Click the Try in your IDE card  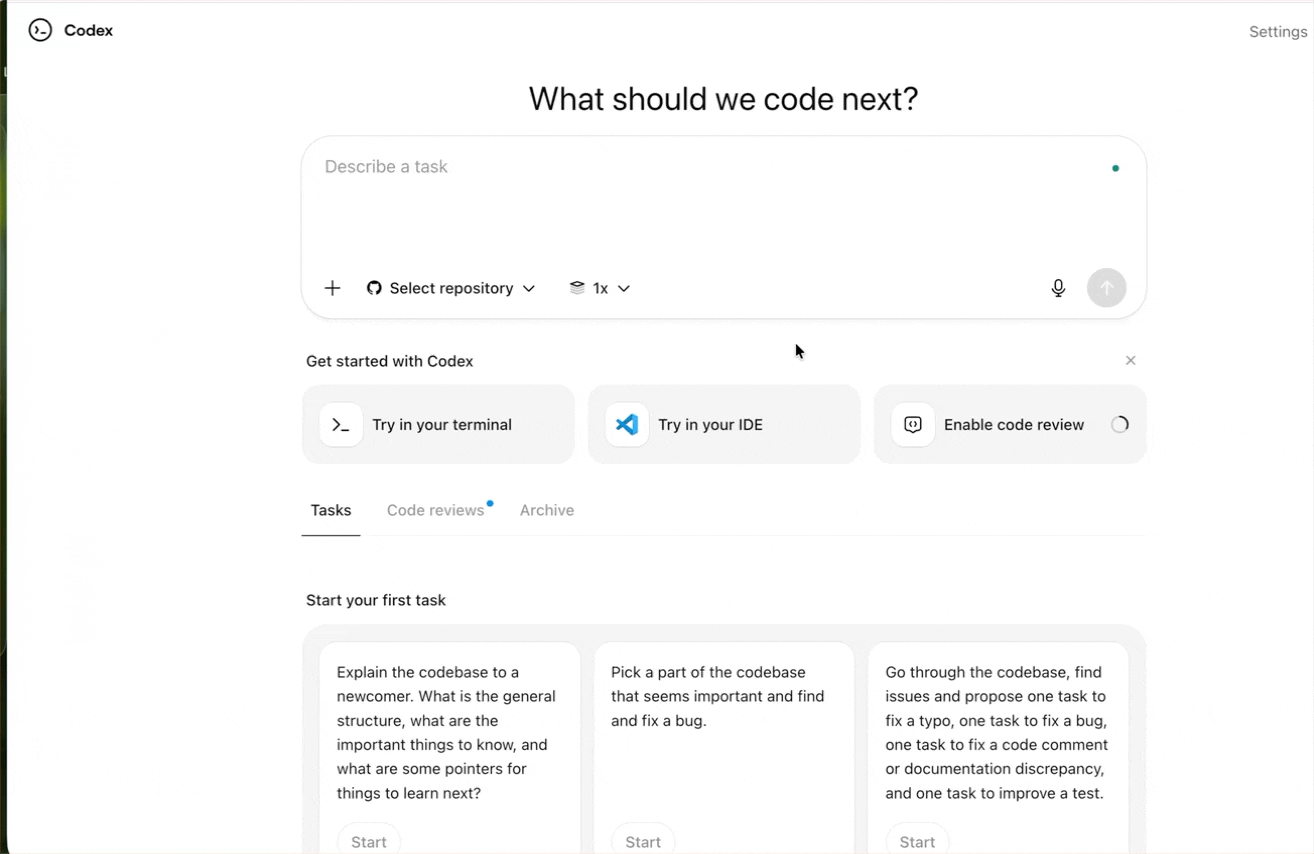pos(724,424)
